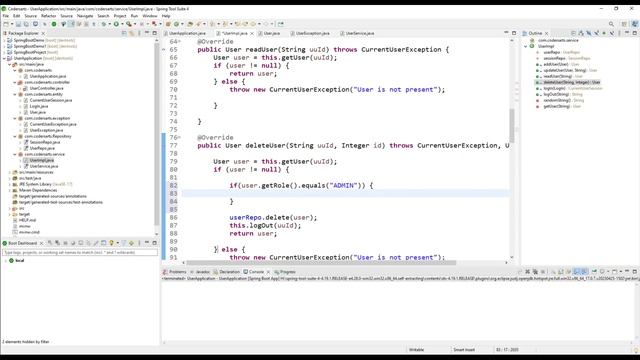Maximize the Package Explorer view
Screen dimensions: 640x360
[155, 33]
